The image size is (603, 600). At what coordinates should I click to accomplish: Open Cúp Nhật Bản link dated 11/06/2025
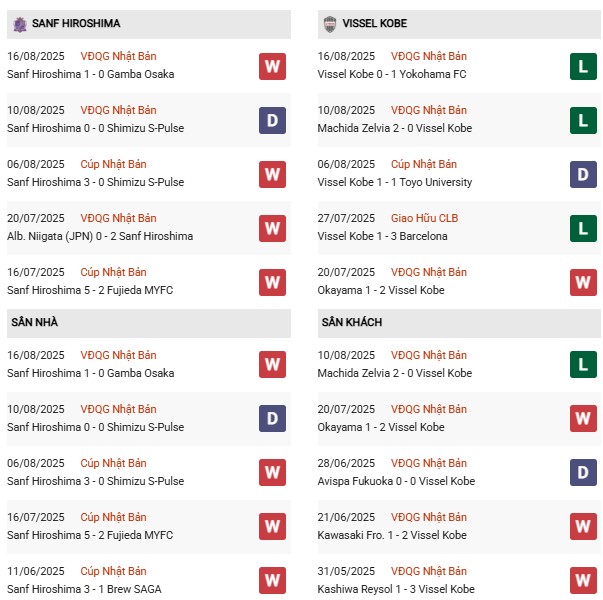click(x=113, y=571)
